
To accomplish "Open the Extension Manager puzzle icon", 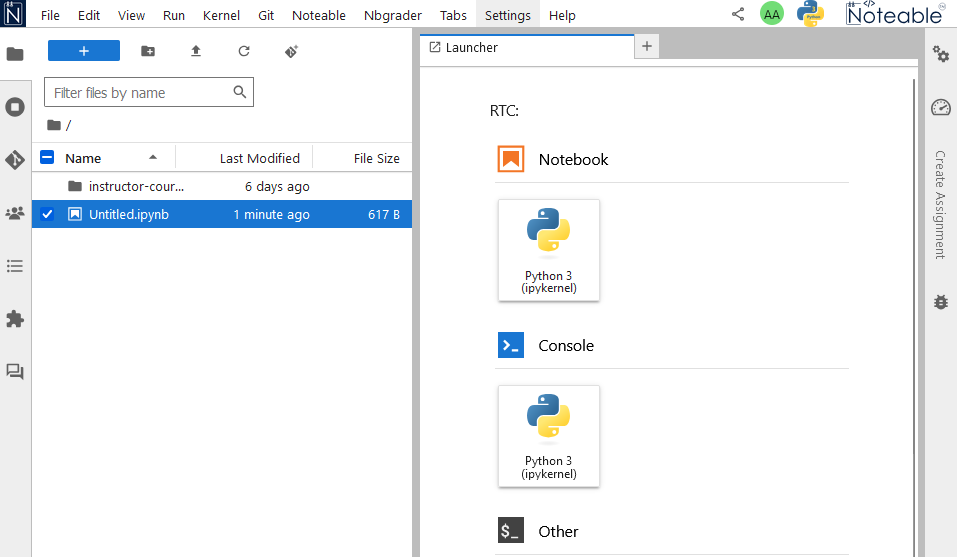I will [x=15, y=319].
